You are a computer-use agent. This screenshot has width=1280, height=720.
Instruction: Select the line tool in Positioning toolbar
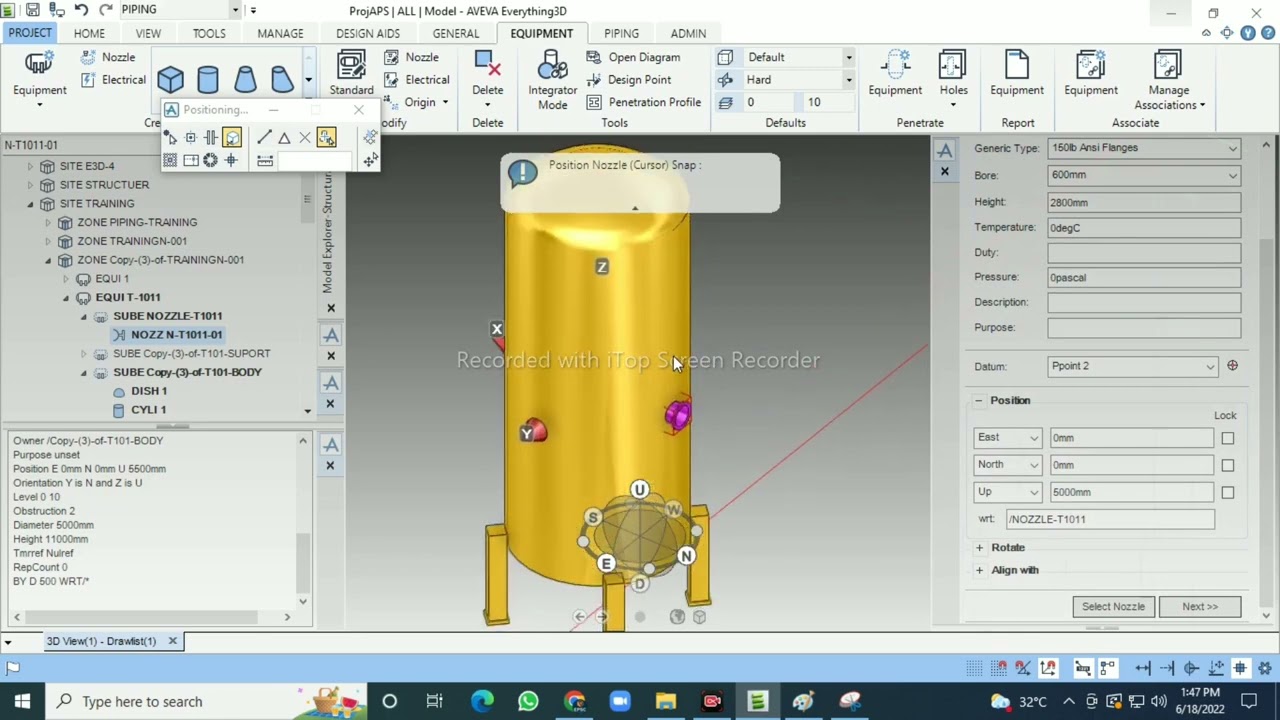tap(264, 137)
